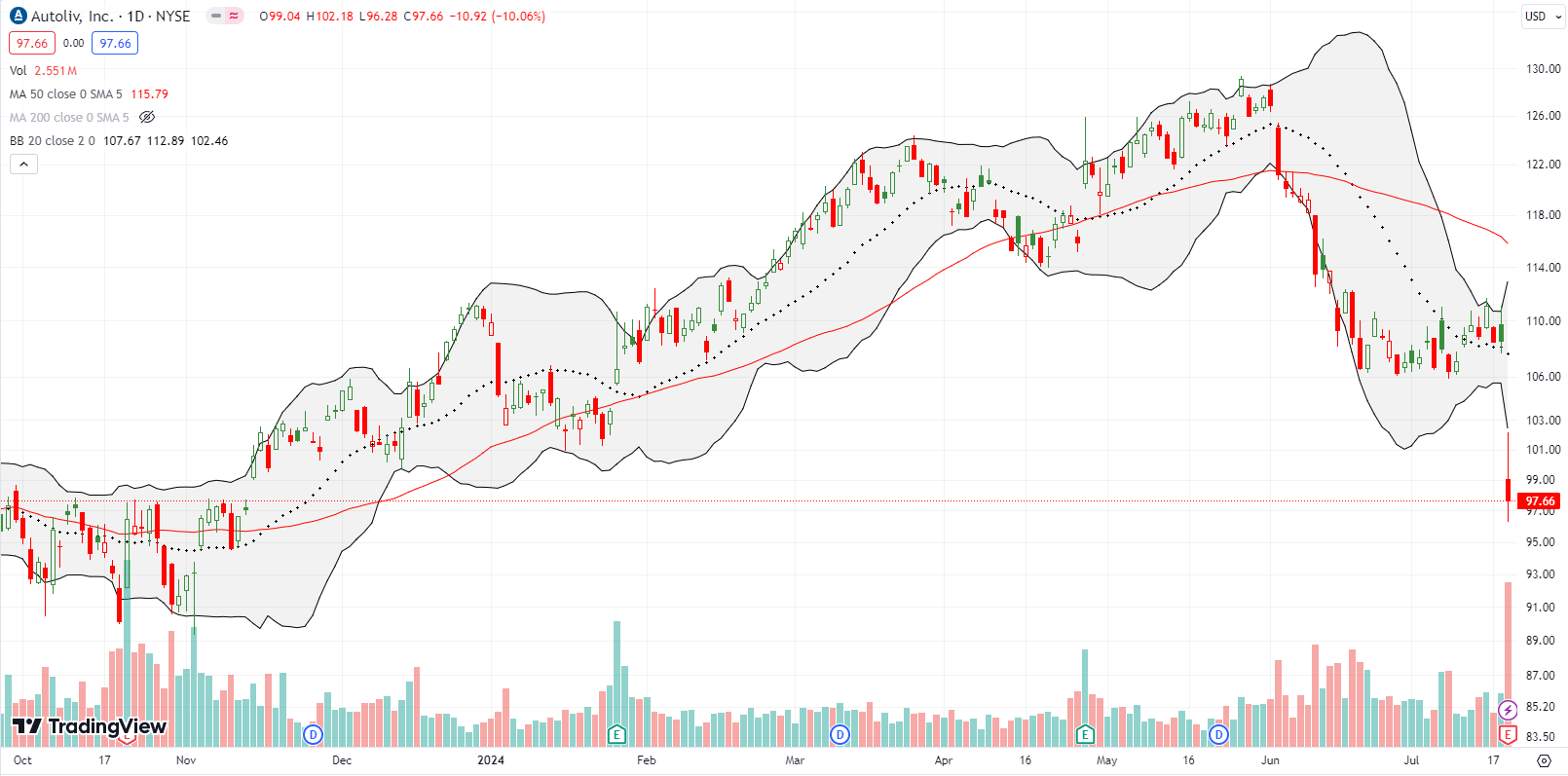Select the Autoliv, Inc. 1D NYSE title

click(x=110, y=17)
